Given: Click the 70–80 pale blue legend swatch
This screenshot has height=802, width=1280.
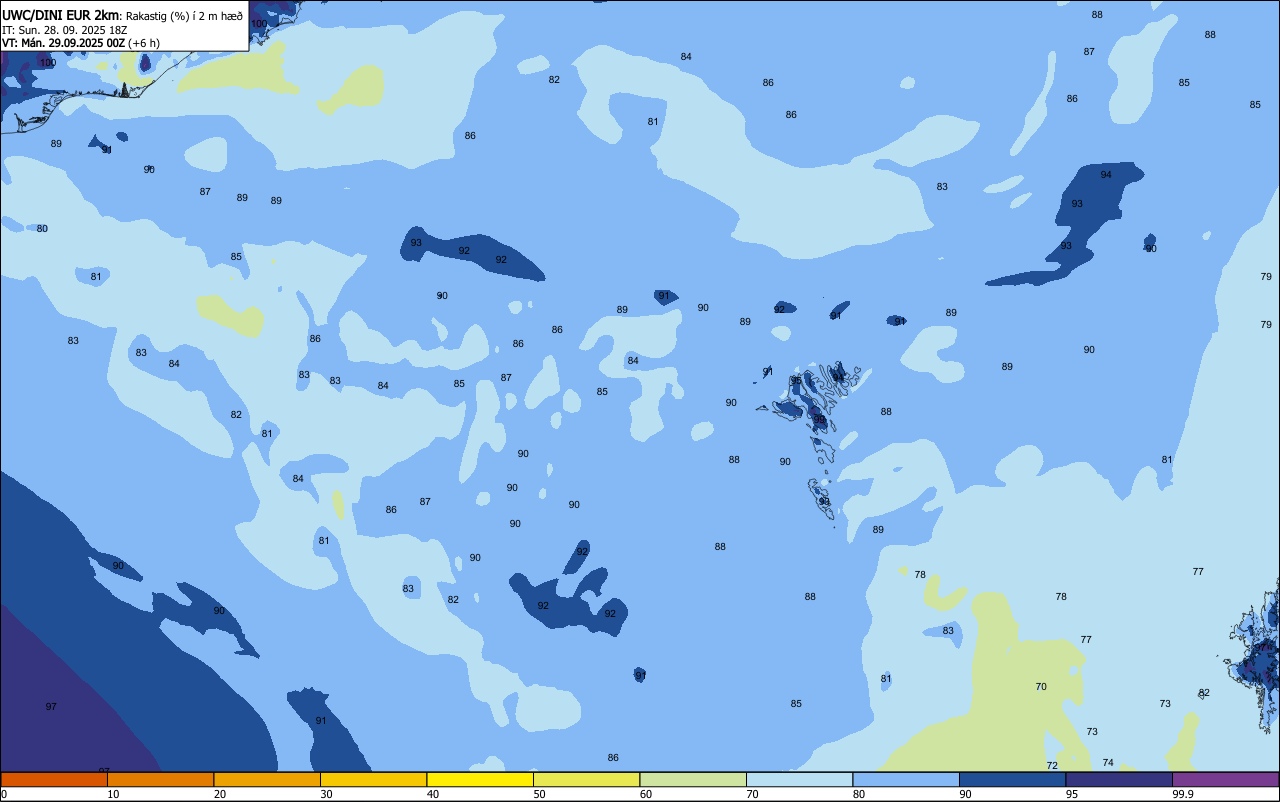Looking at the screenshot, I should [799, 779].
